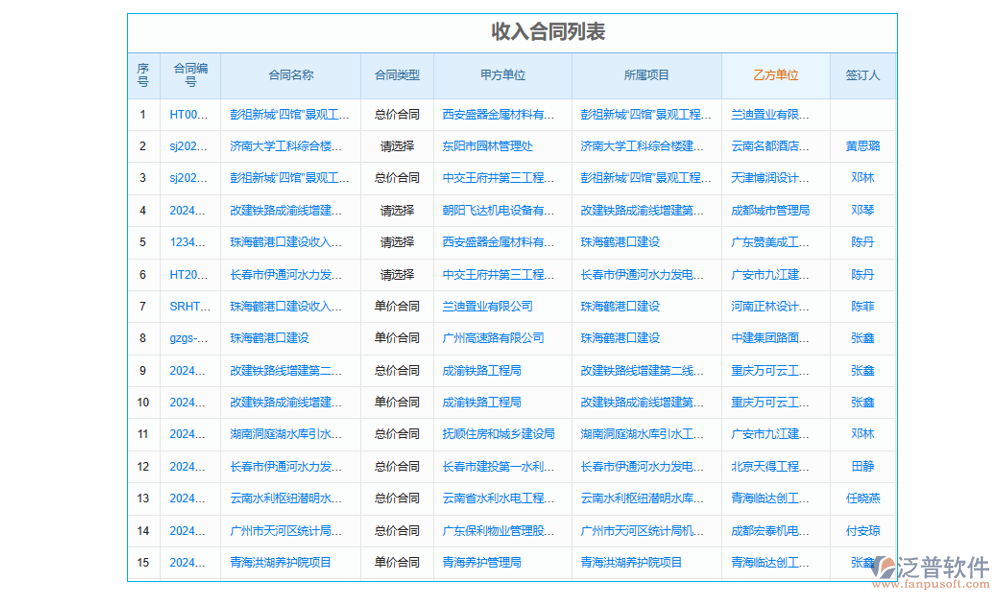
Task: Open contract number starting with 1234
Action: [189, 242]
